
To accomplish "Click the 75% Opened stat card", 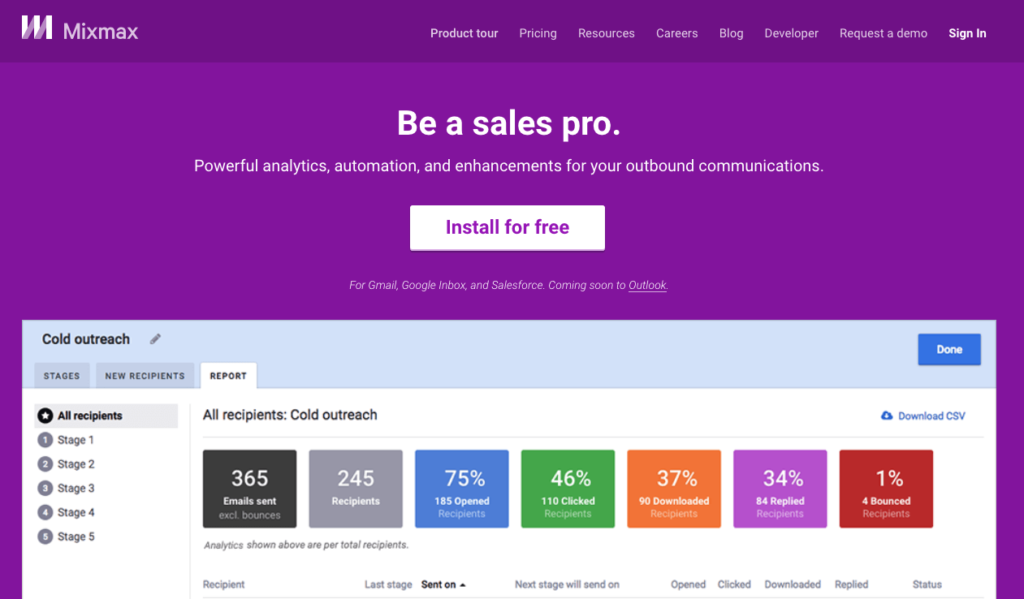I will (x=461, y=488).
